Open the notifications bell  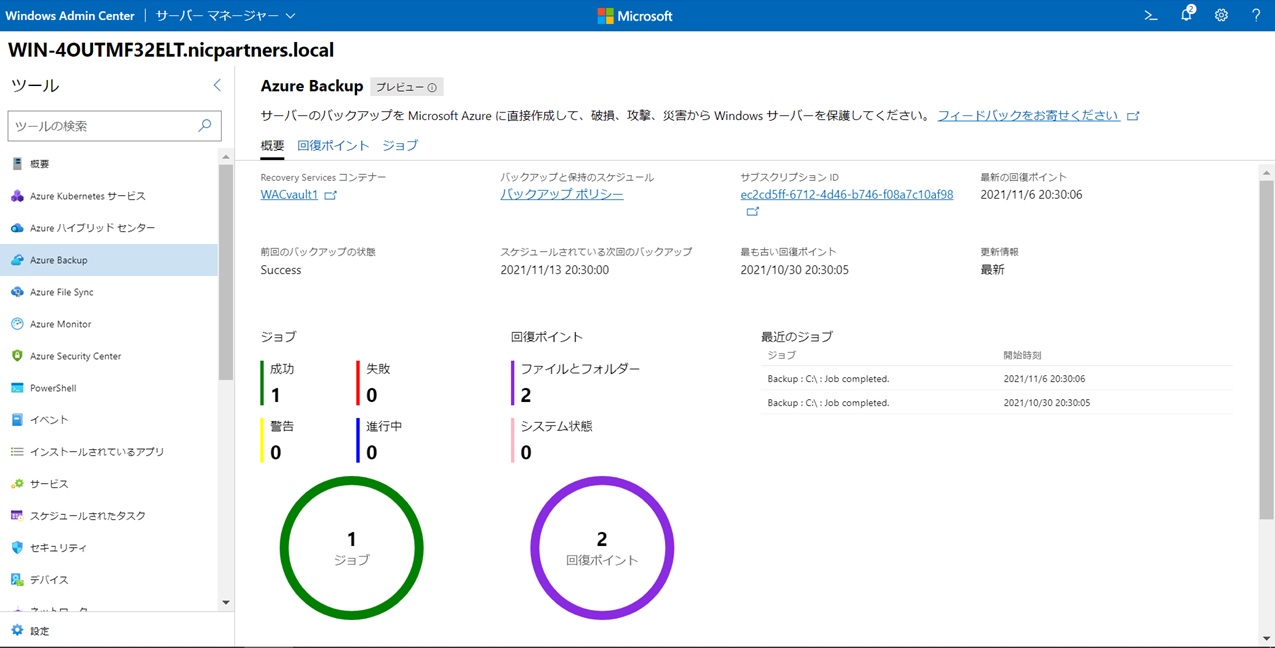tap(1186, 16)
